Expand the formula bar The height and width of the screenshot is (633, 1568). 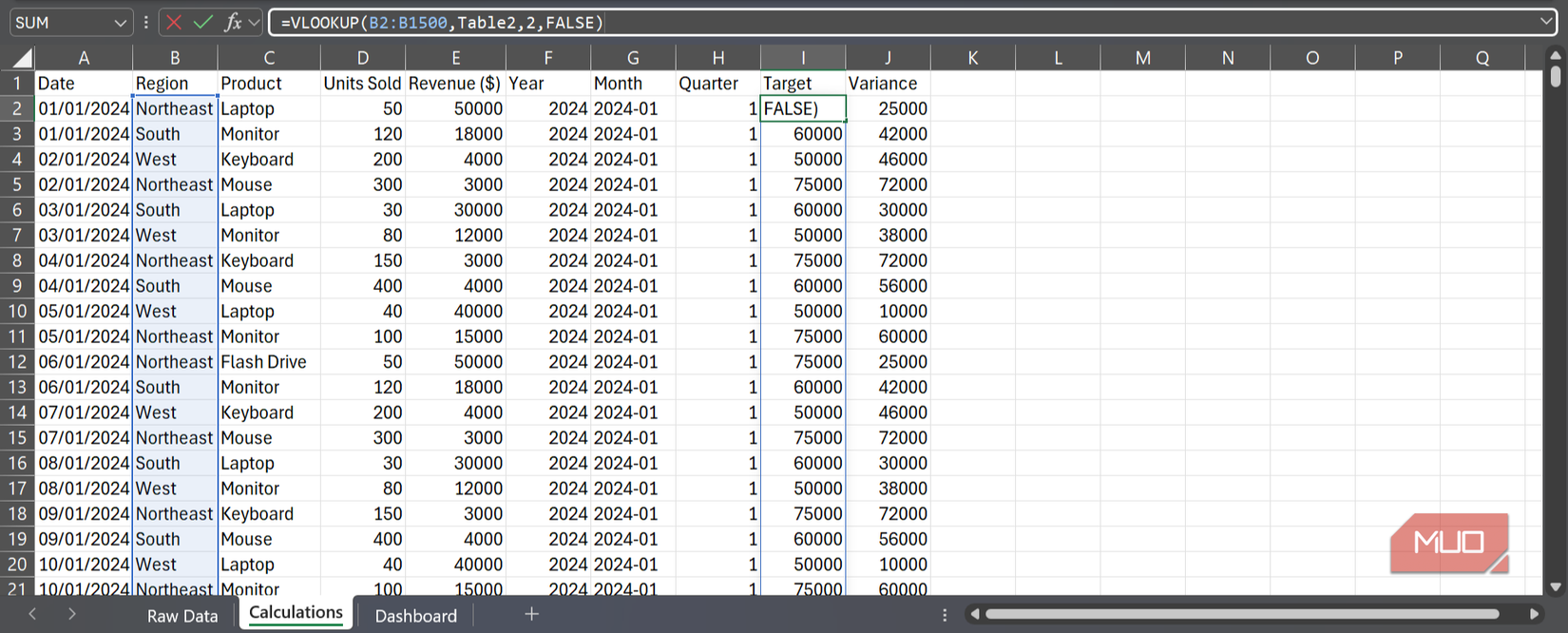click(1546, 21)
